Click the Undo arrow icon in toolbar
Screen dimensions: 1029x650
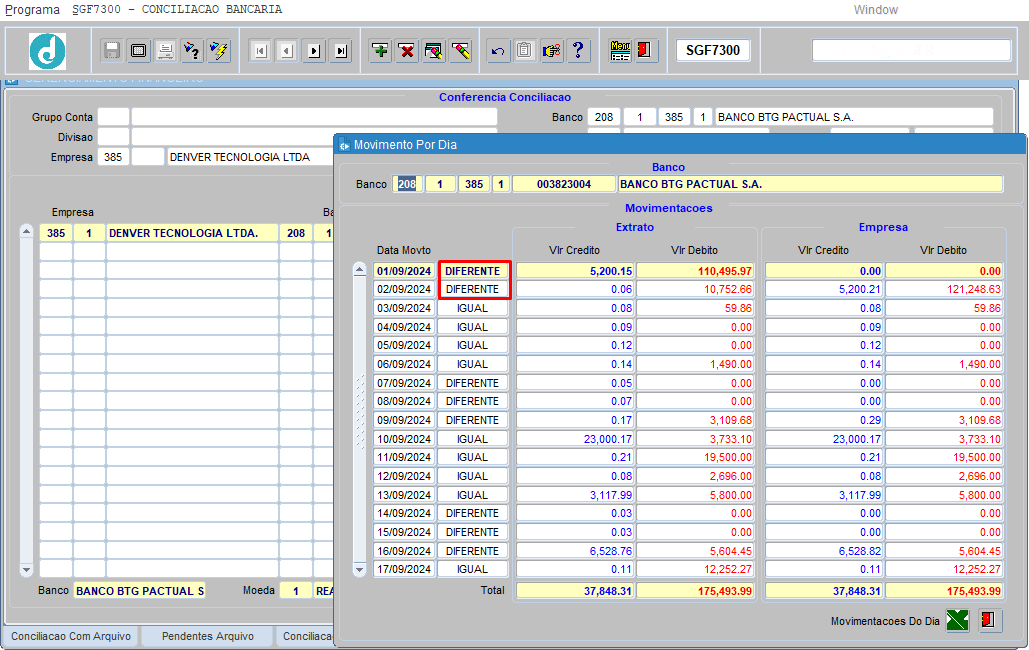pyautogui.click(x=497, y=51)
